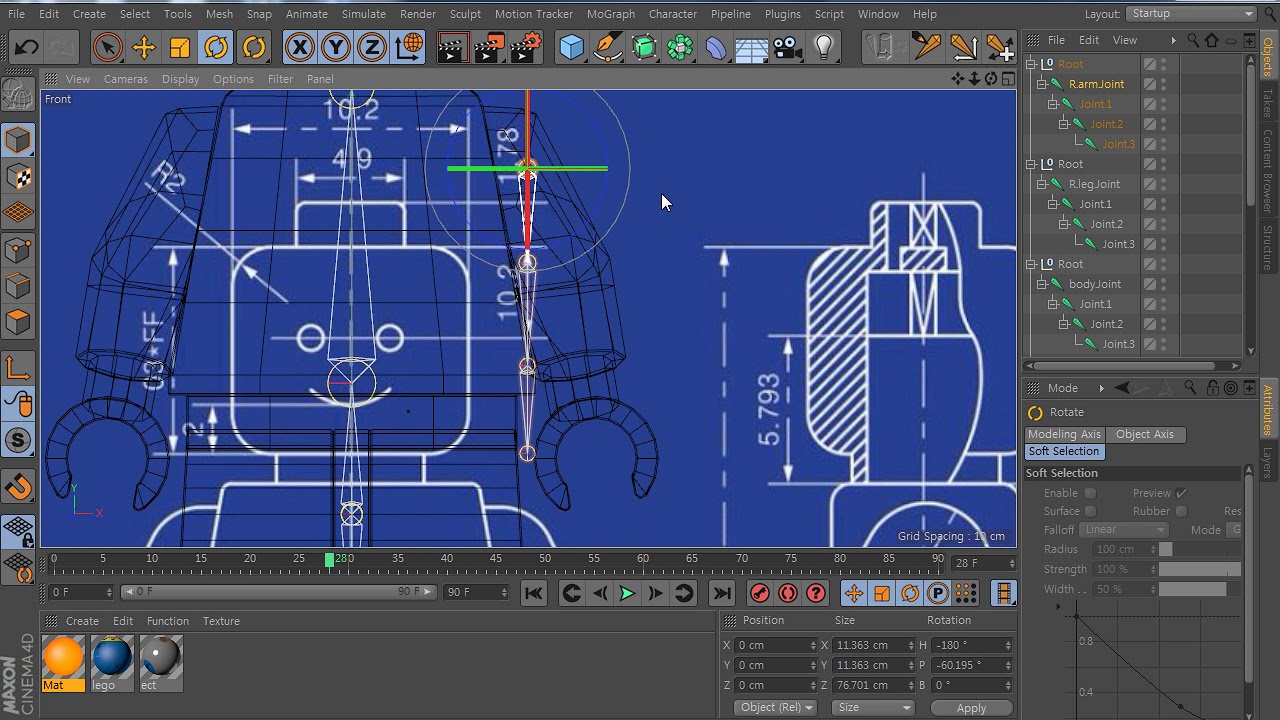Open the Size mode dropdown

(x=874, y=707)
